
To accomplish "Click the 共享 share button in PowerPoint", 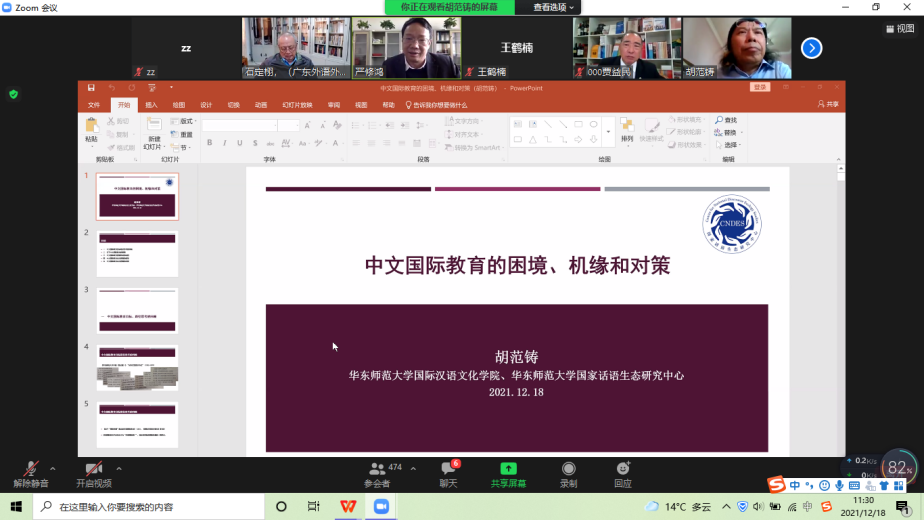I will point(828,104).
